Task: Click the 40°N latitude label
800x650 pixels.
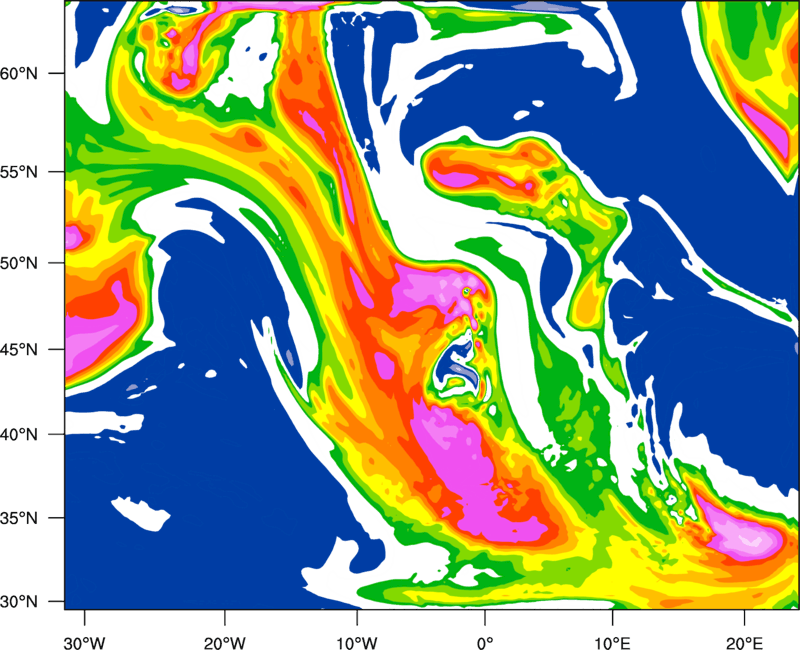Action: click(19, 435)
